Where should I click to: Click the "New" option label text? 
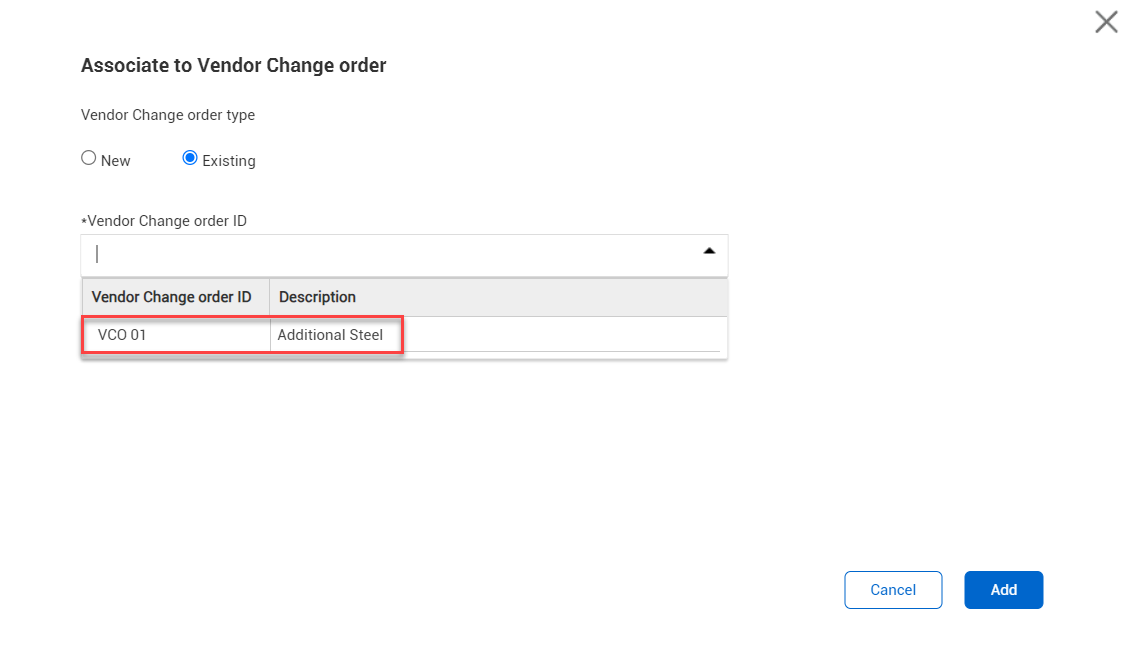pos(116,161)
